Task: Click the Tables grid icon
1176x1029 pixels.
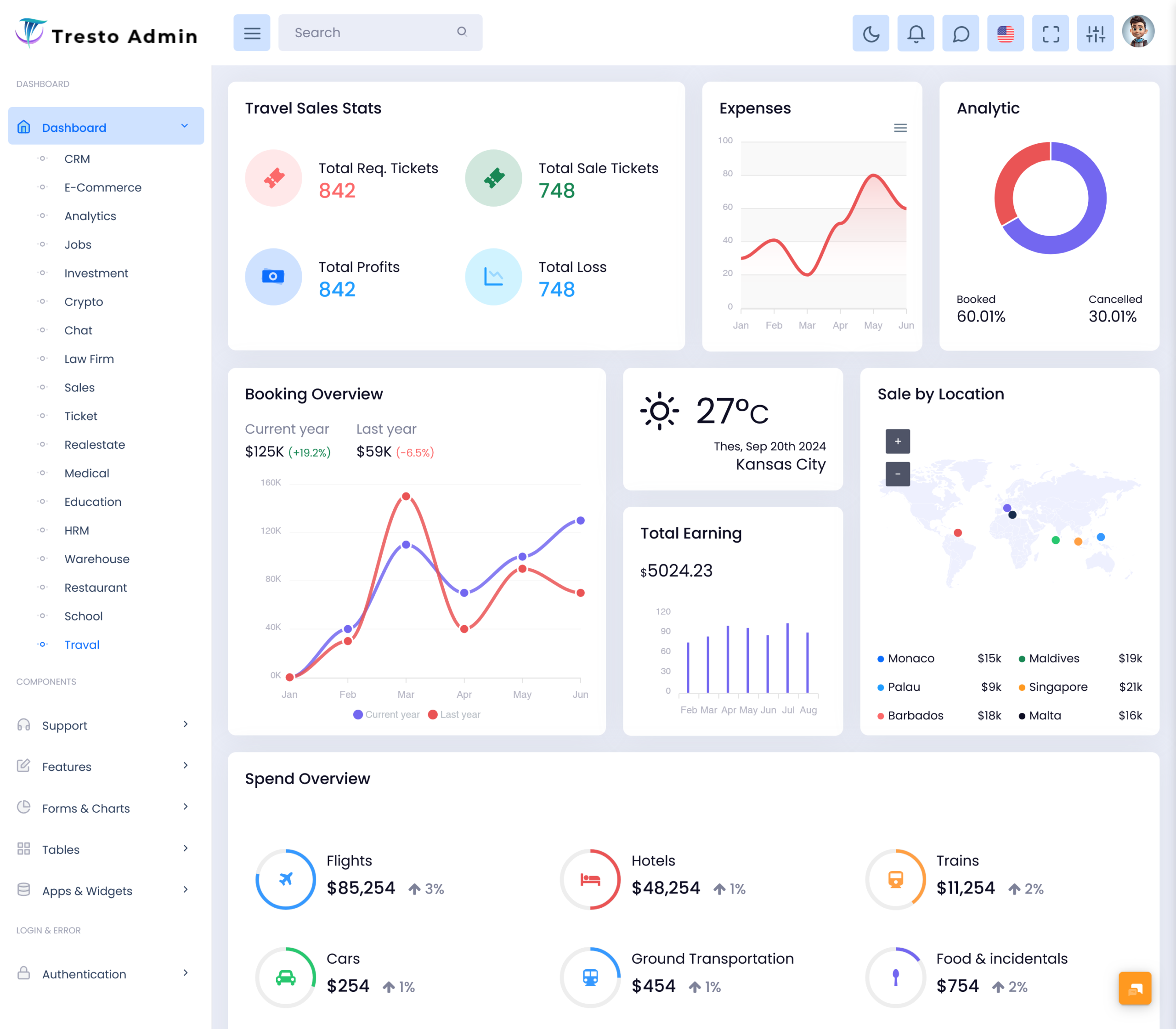Action: point(23,848)
